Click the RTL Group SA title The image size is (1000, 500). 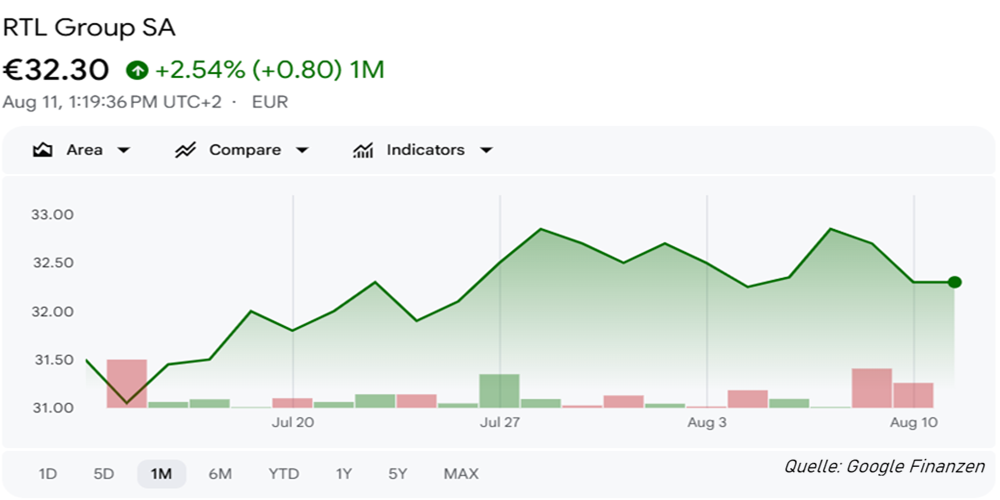click(x=89, y=28)
